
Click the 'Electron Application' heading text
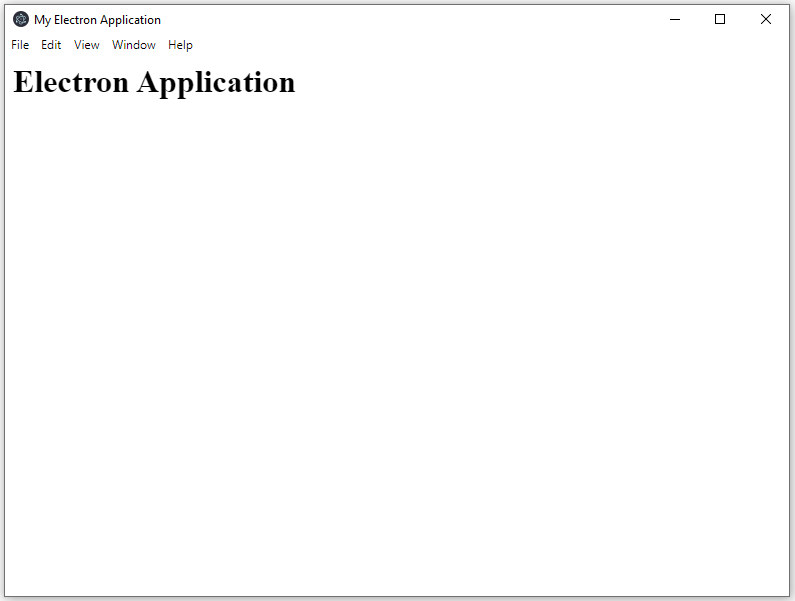pyautogui.click(x=154, y=82)
